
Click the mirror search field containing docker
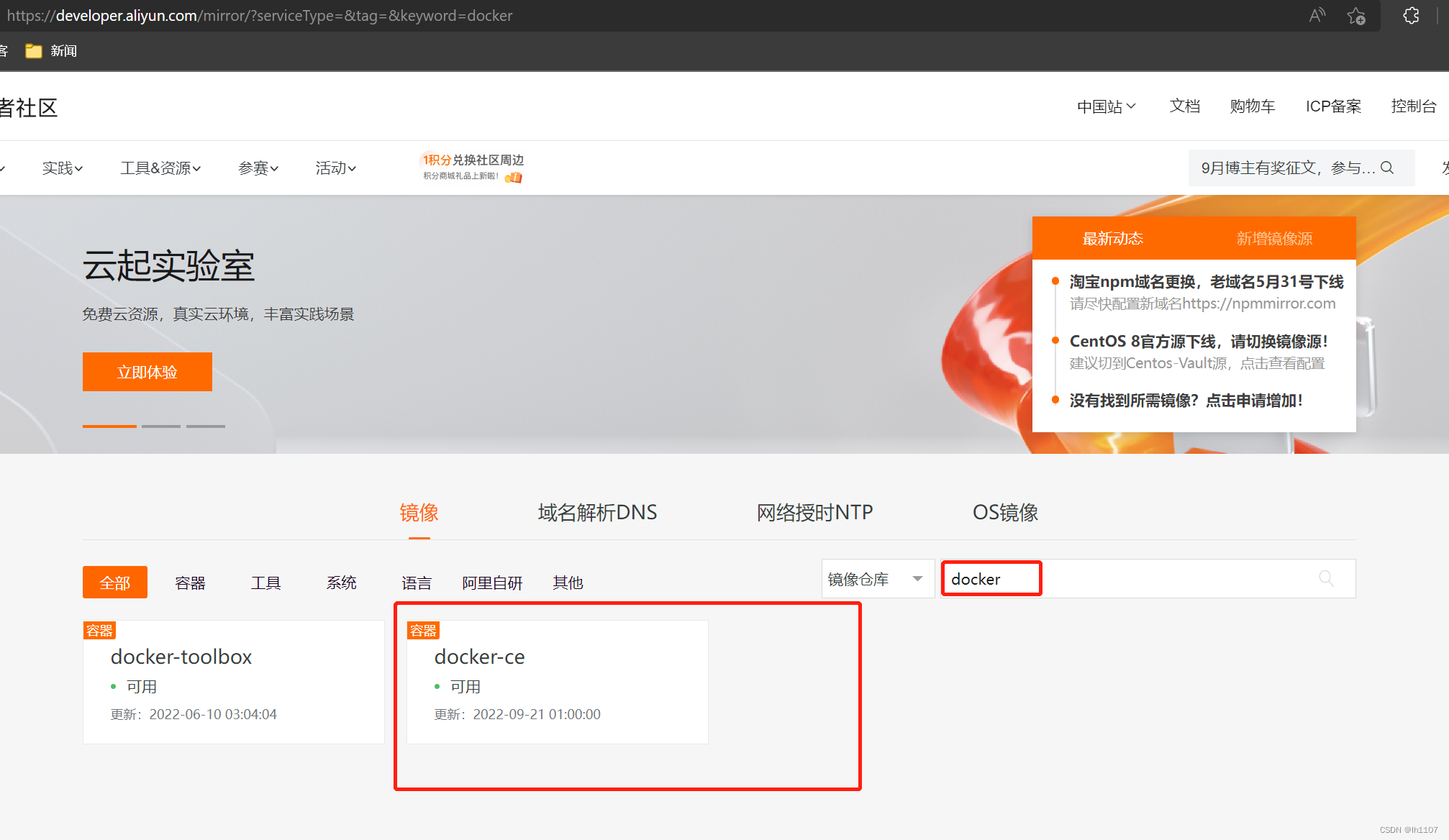tap(1148, 579)
